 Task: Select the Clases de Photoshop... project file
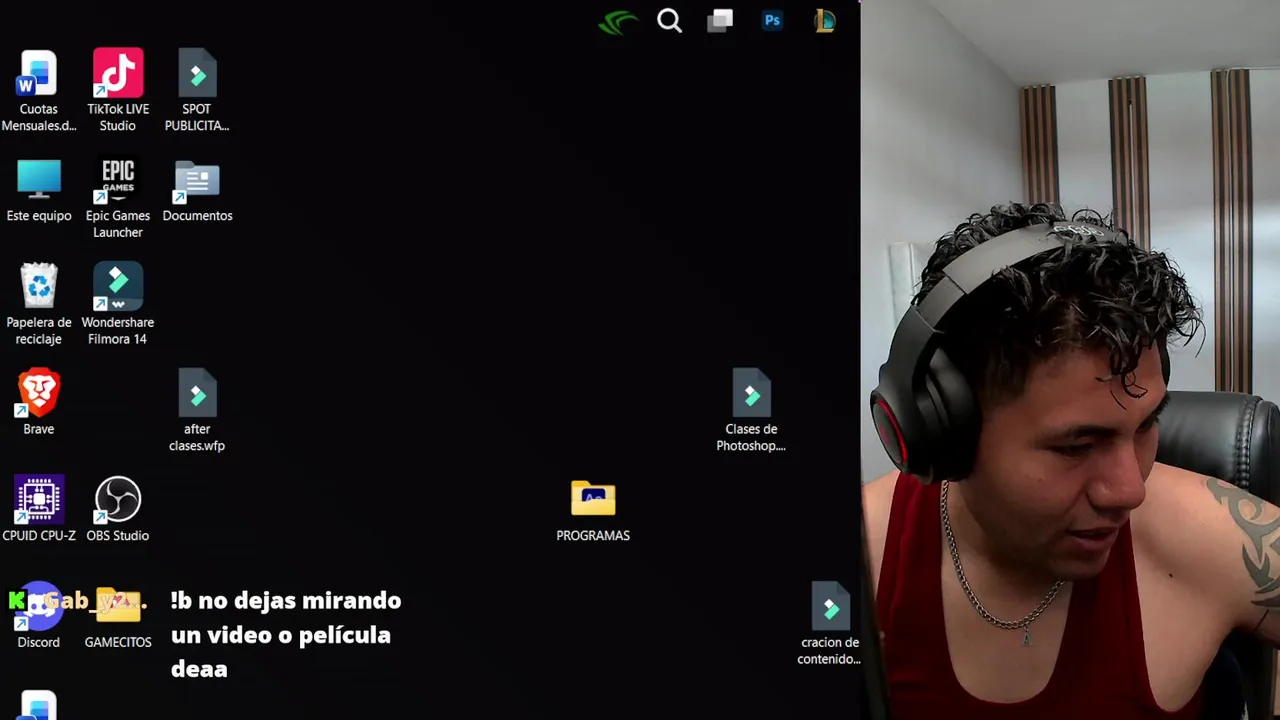[x=751, y=410]
